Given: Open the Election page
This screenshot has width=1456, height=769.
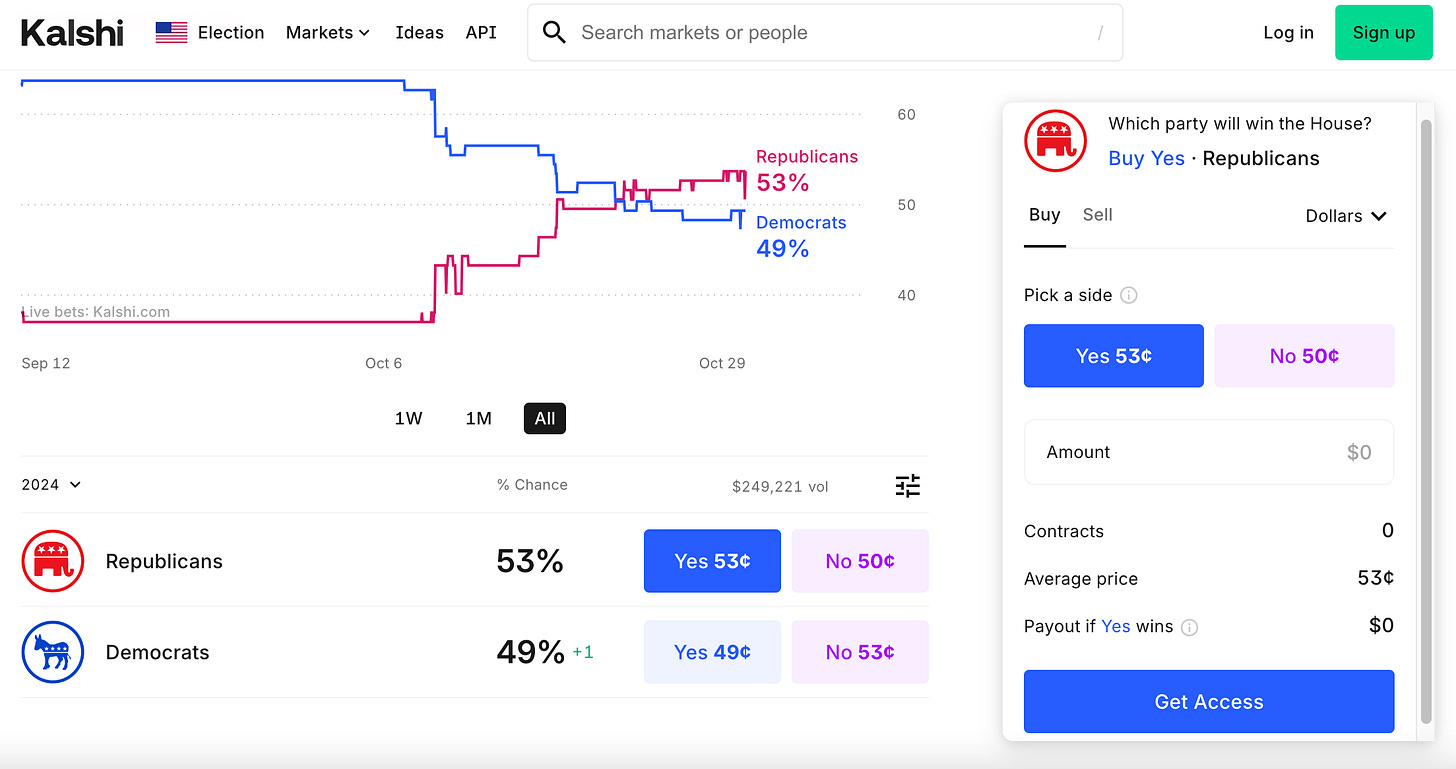Looking at the screenshot, I should (x=231, y=33).
